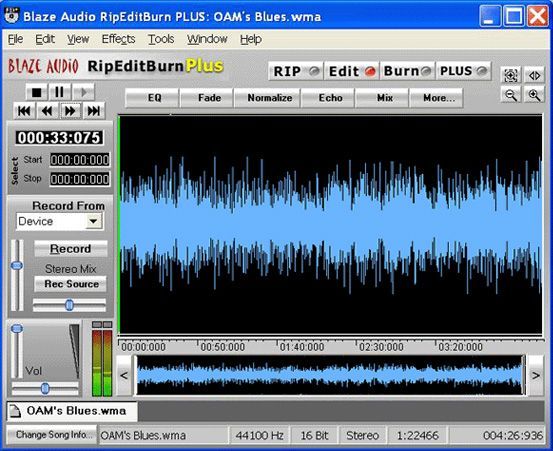Zoom in on the waveform
This screenshot has width=553, height=451.
[534, 95]
